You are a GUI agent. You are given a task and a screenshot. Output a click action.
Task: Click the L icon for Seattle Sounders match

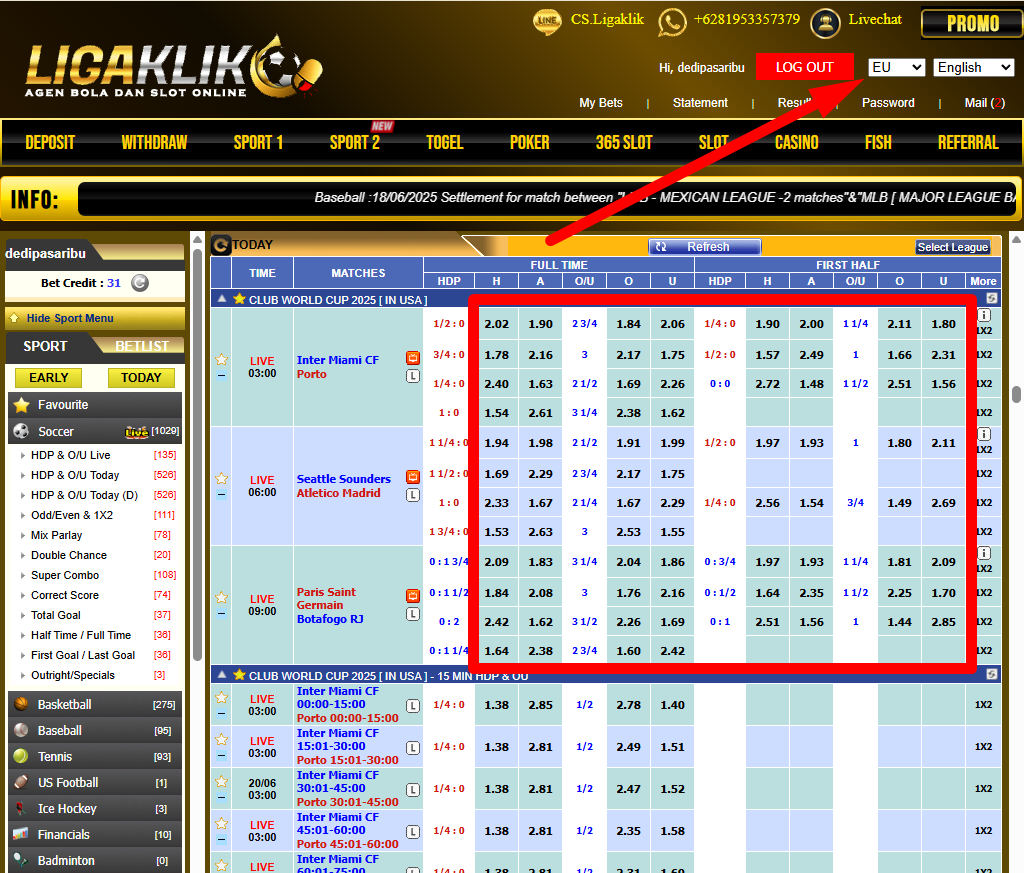click(413, 495)
